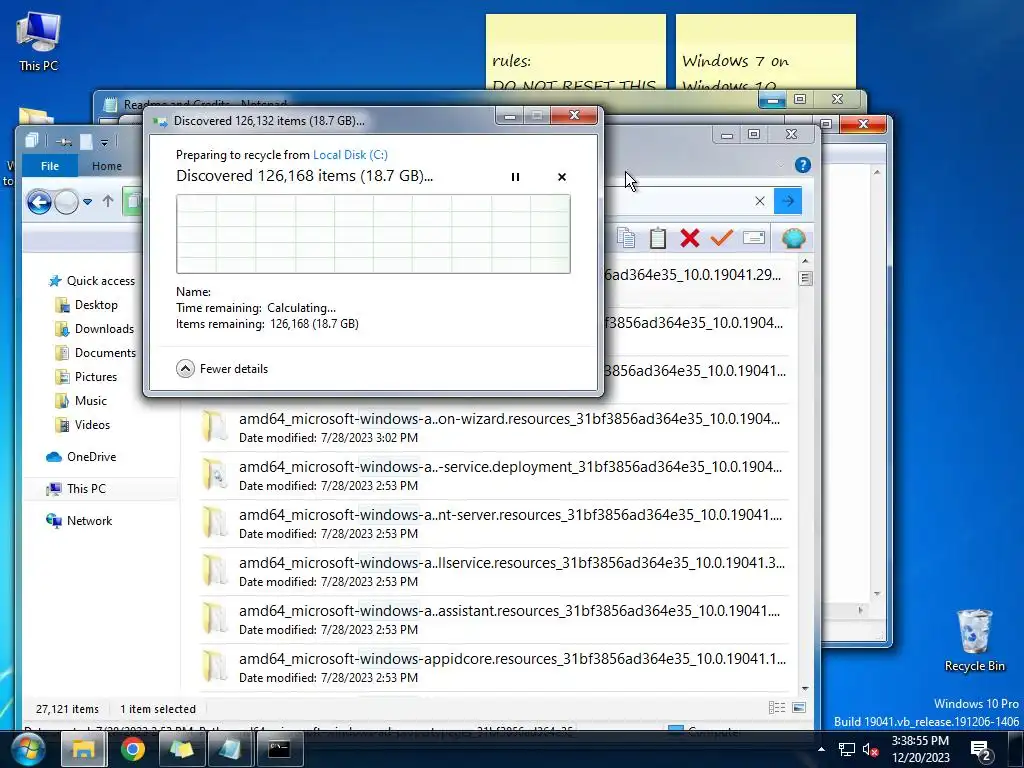Open Videos in the navigation pane
Viewport: 1024px width, 768px height.
tap(83, 425)
